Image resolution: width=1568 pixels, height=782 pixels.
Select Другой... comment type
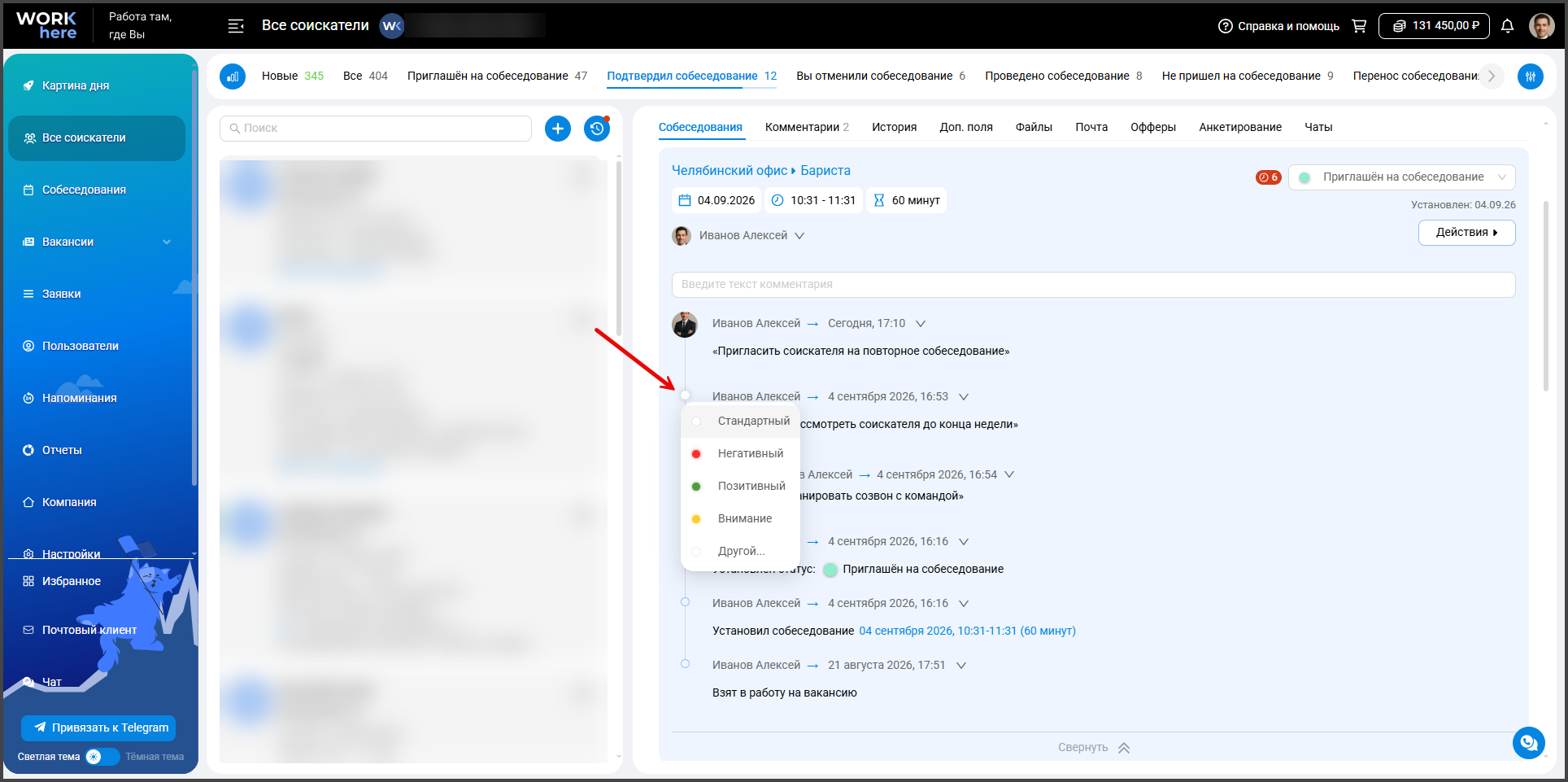(740, 551)
